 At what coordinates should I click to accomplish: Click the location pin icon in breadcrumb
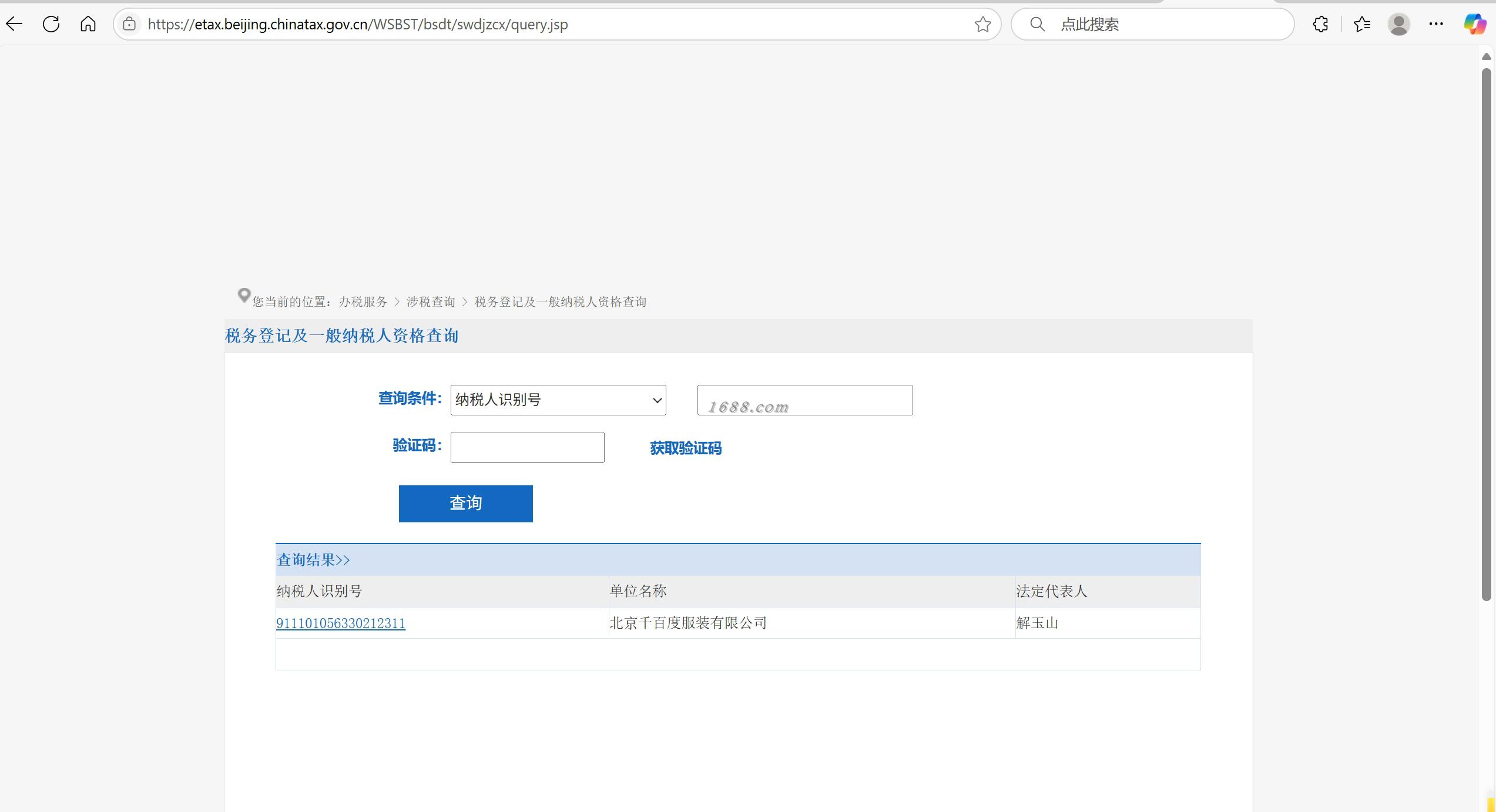pyautogui.click(x=244, y=296)
